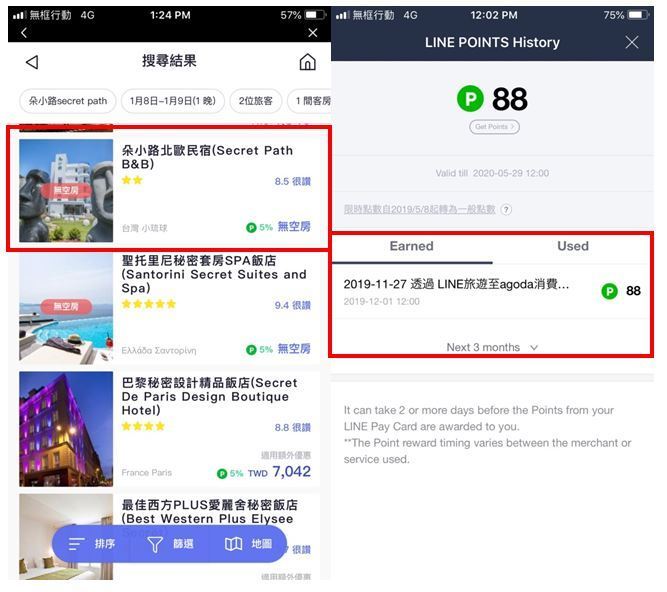
Task: Open the filter funnel 篩選
Action: (x=155, y=544)
